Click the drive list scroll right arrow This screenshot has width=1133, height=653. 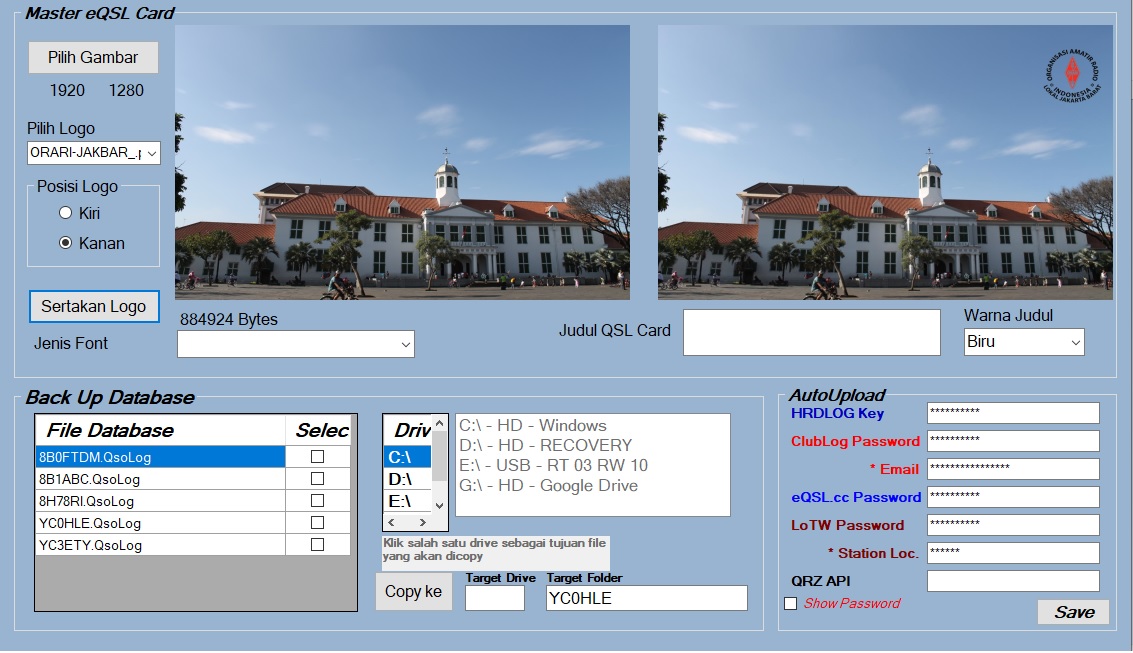(x=423, y=522)
